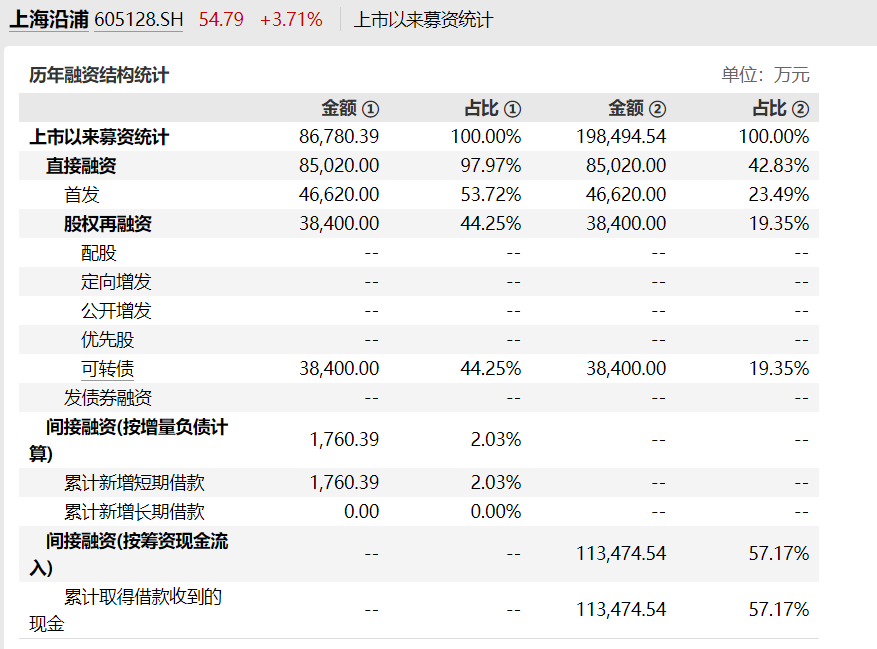Select the 首发 row label
Viewport: 877px width, 649px height.
tap(82, 195)
